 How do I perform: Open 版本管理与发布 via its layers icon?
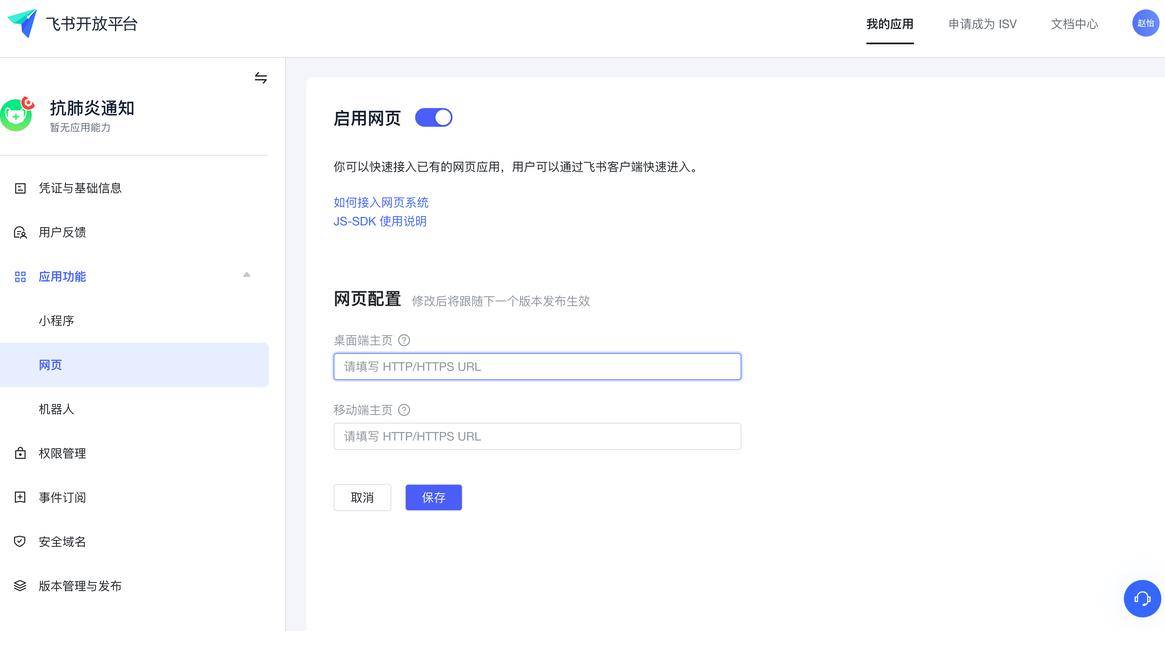coord(20,586)
